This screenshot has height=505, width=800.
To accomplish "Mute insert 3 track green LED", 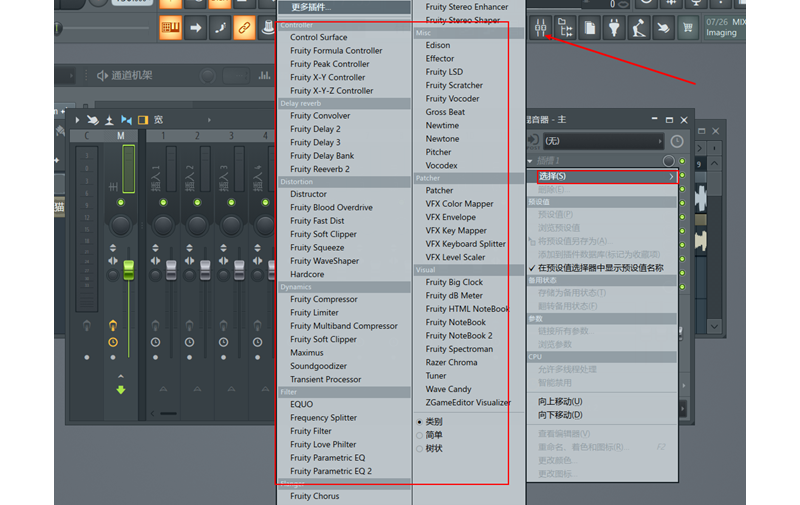I will click(x=231, y=203).
